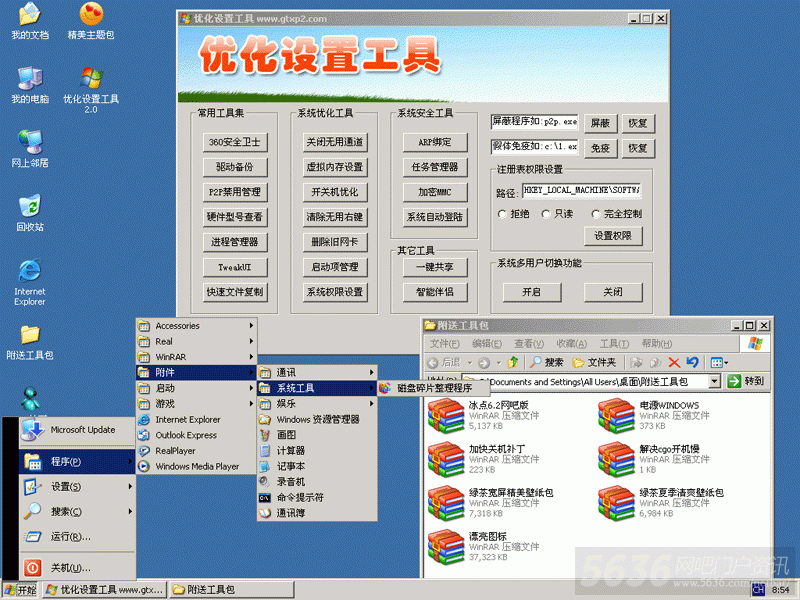
Task: Select the 附送工具包 folder on the desktop
Action: point(30,341)
